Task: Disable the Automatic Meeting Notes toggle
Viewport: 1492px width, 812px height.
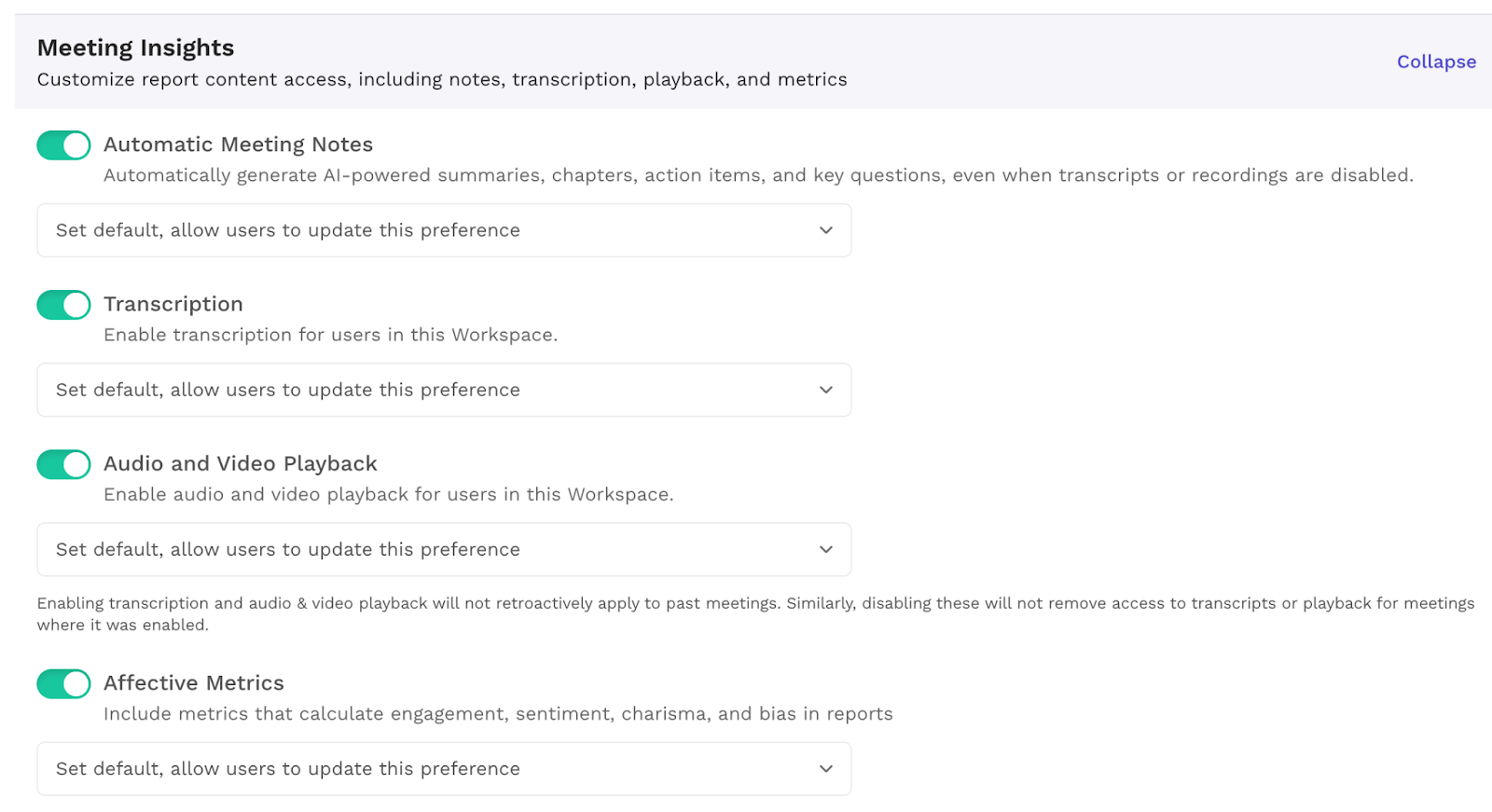Action: click(x=63, y=145)
